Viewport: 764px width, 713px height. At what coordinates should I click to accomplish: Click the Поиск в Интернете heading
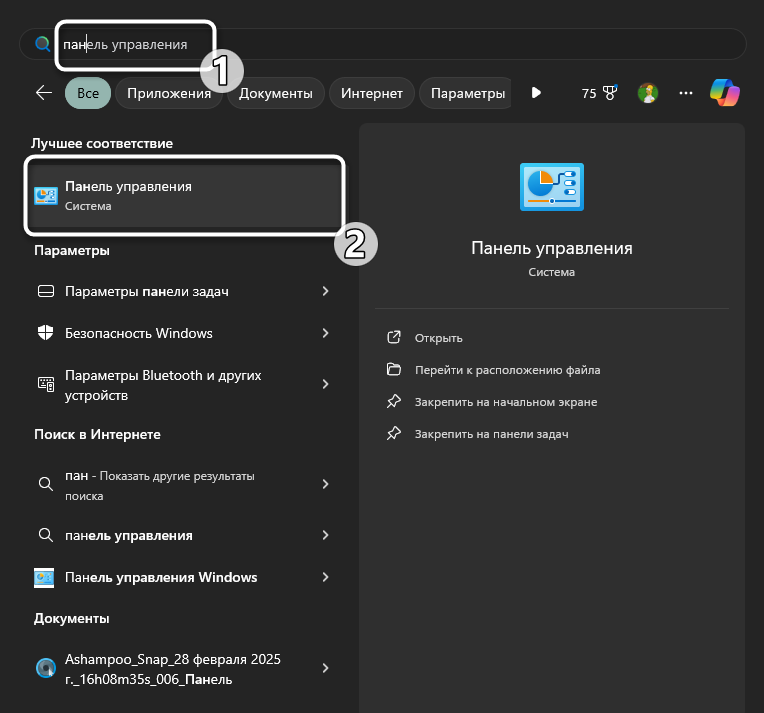click(x=97, y=434)
